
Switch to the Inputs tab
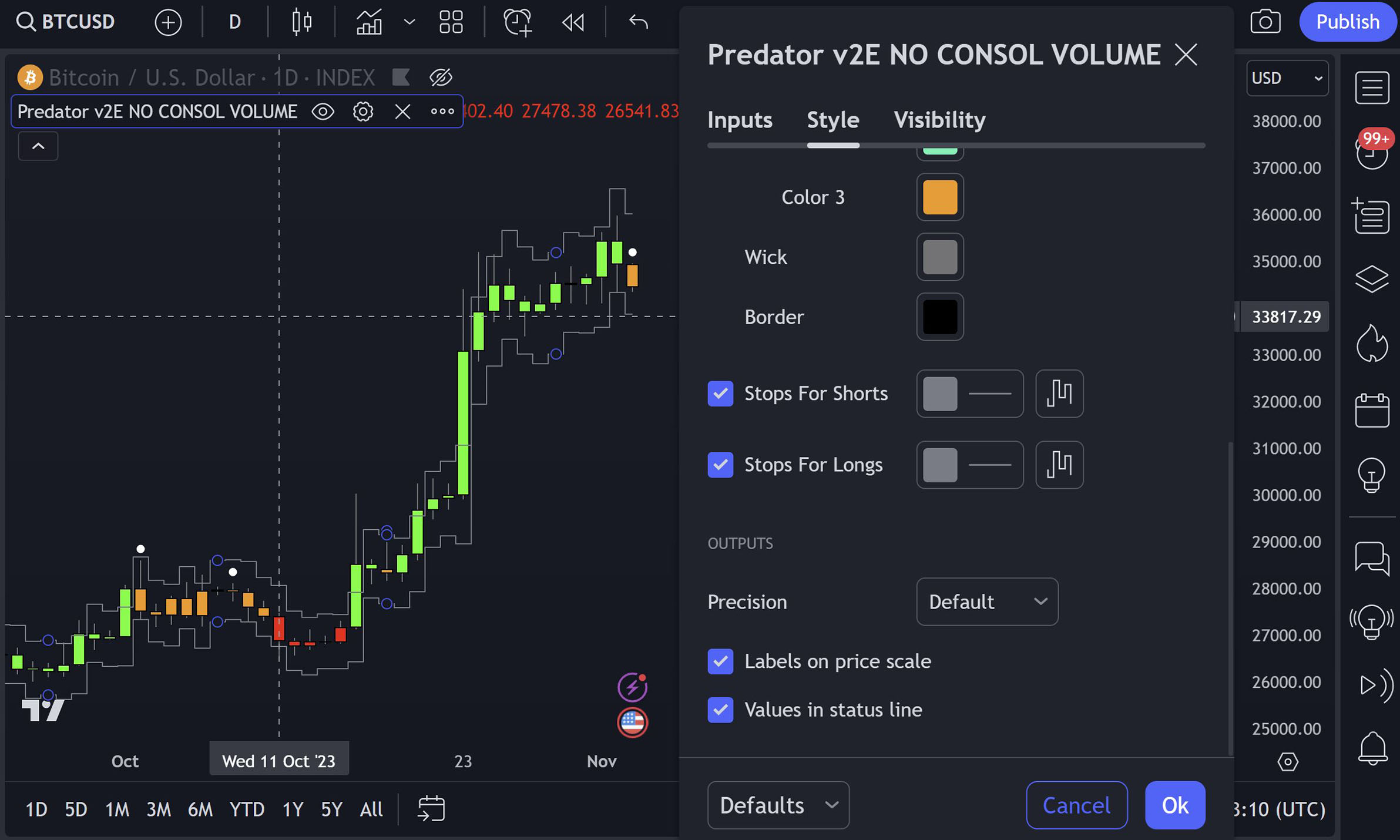(x=740, y=120)
